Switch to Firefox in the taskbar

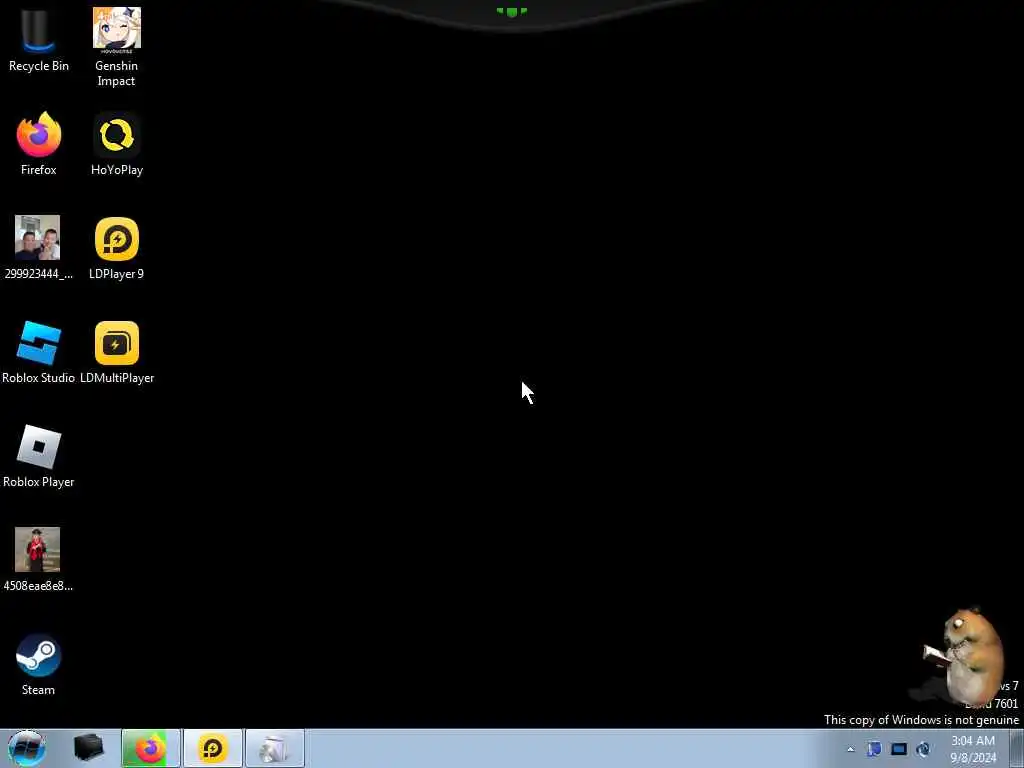[150, 748]
